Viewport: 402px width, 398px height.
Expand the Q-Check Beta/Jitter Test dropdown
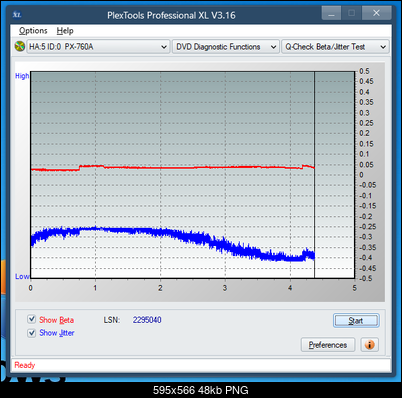335,47
